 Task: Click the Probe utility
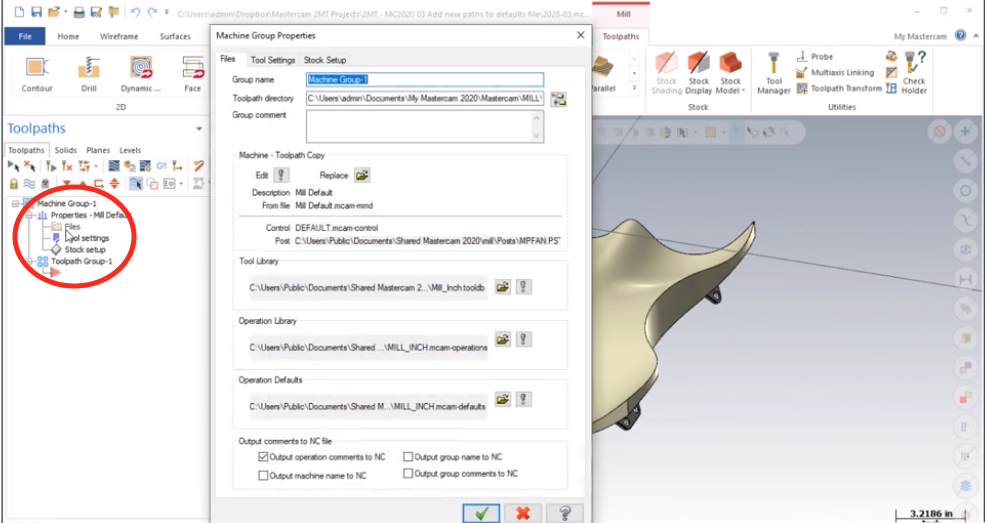tap(815, 57)
